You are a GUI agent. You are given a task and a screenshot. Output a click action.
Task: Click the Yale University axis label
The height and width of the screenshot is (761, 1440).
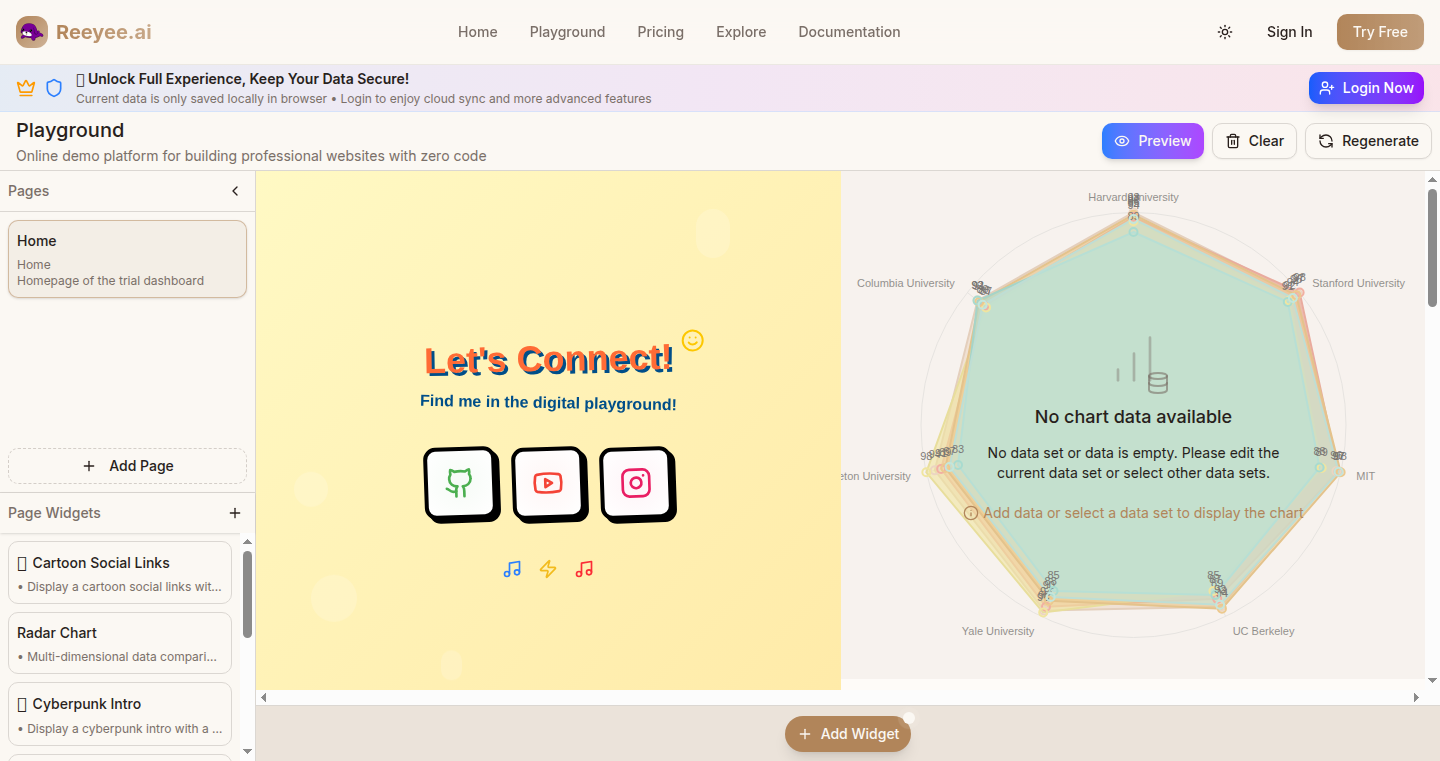[x=998, y=631]
